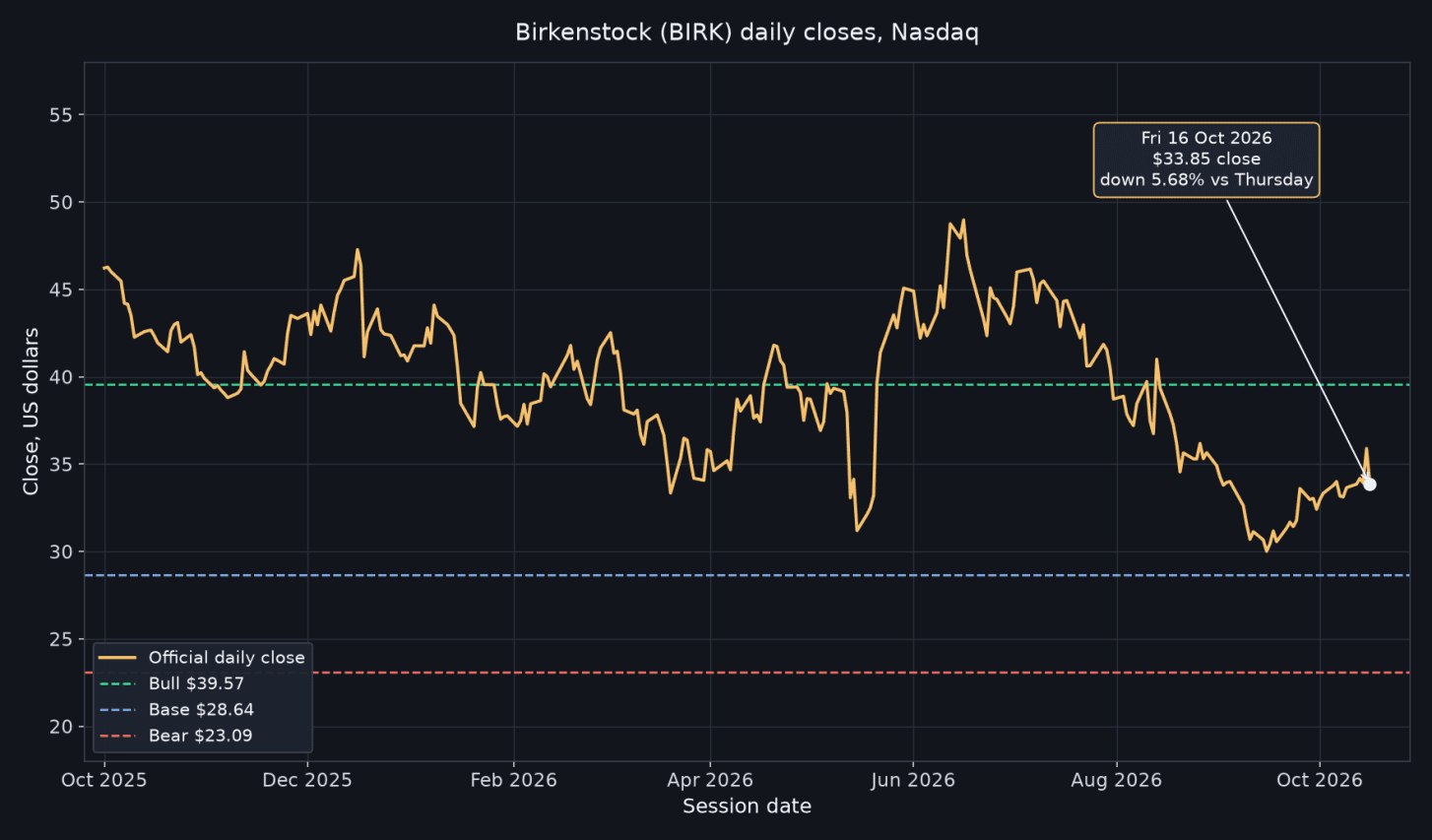Click the "Feb 2026" x-axis tick label
Image resolution: width=1432 pixels, height=840 pixels.
[x=513, y=781]
